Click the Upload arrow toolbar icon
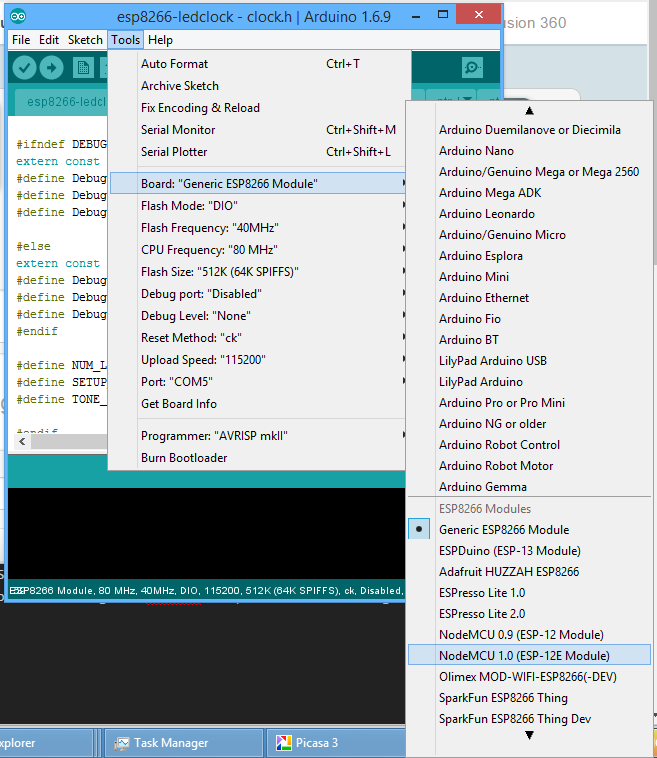 point(51,68)
